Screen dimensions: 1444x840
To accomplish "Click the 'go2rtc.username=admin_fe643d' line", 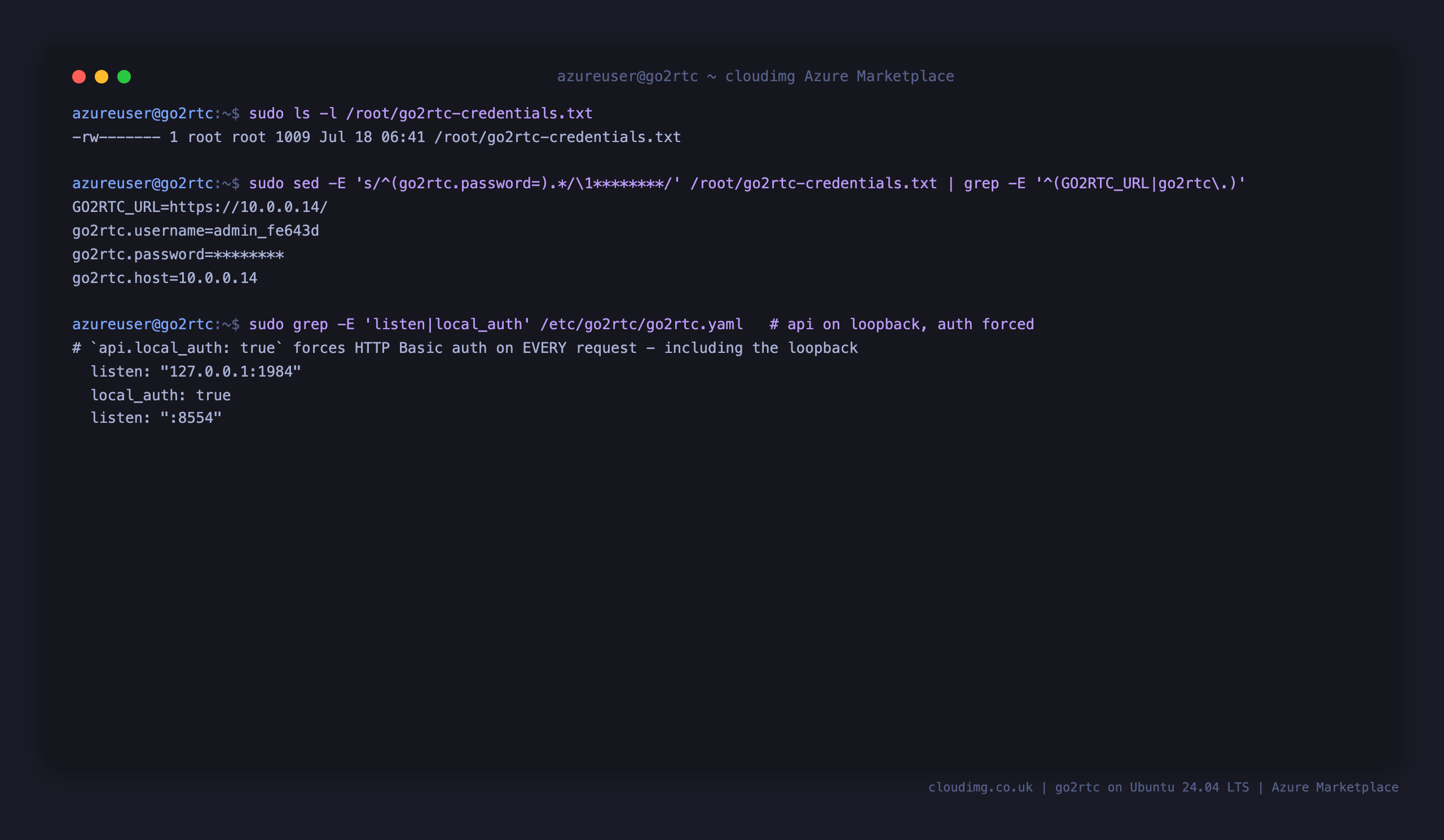I will pyautogui.click(x=195, y=231).
